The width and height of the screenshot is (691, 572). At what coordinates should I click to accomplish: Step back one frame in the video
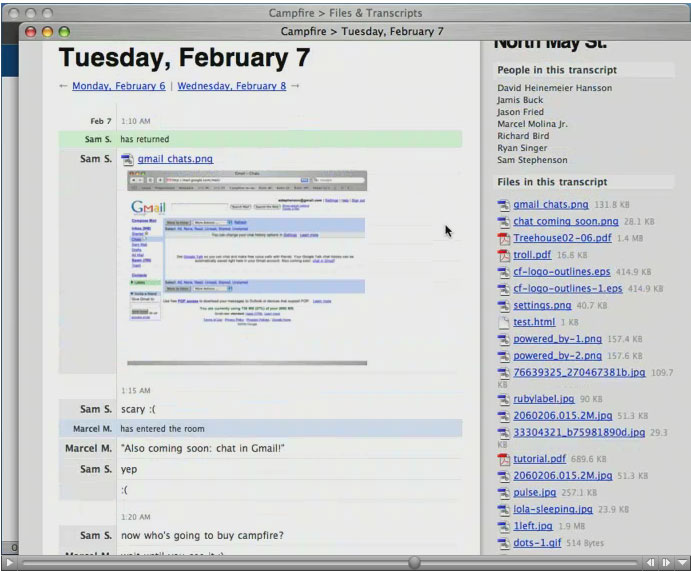pos(651,563)
